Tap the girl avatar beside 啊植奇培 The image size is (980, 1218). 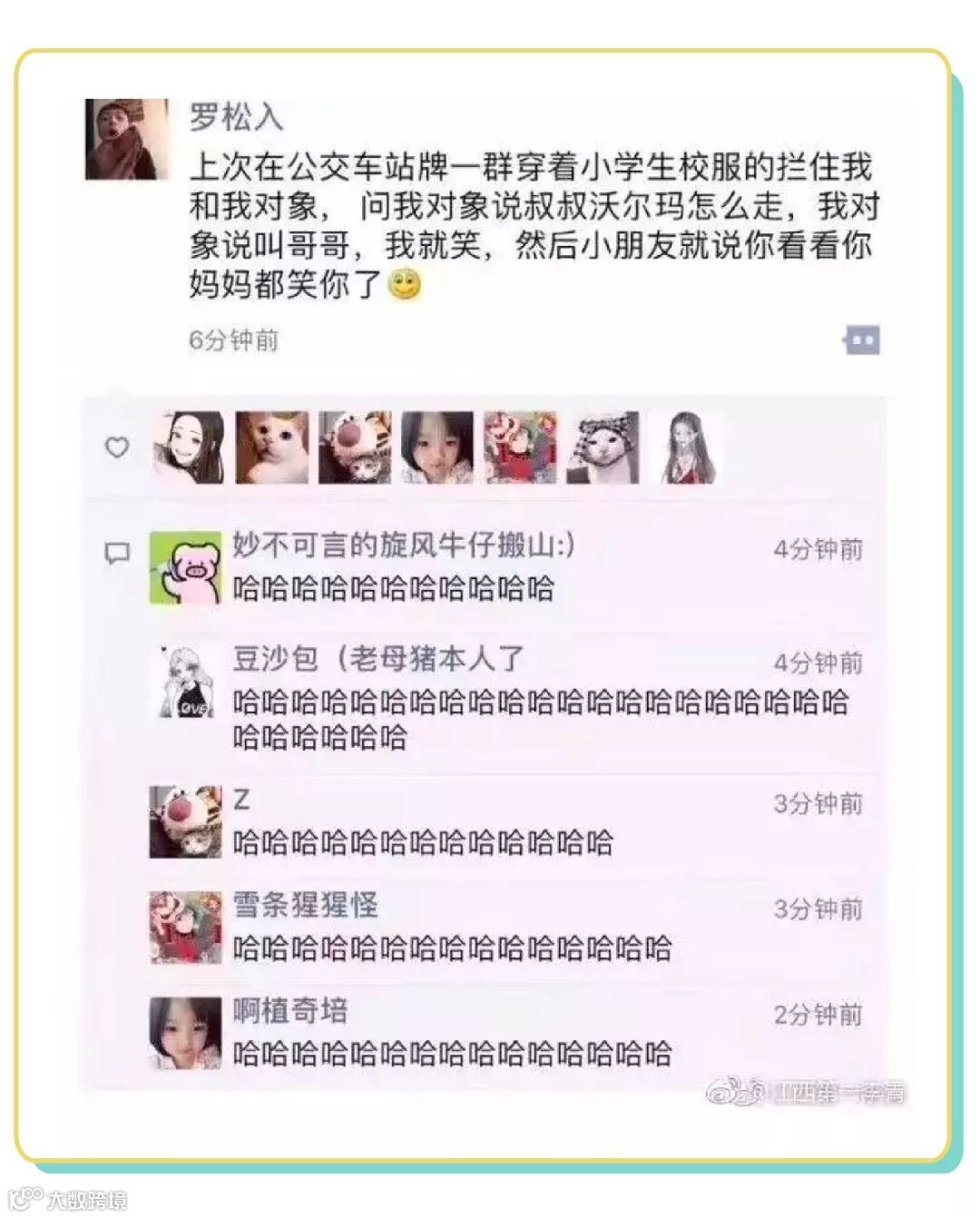[185, 1033]
